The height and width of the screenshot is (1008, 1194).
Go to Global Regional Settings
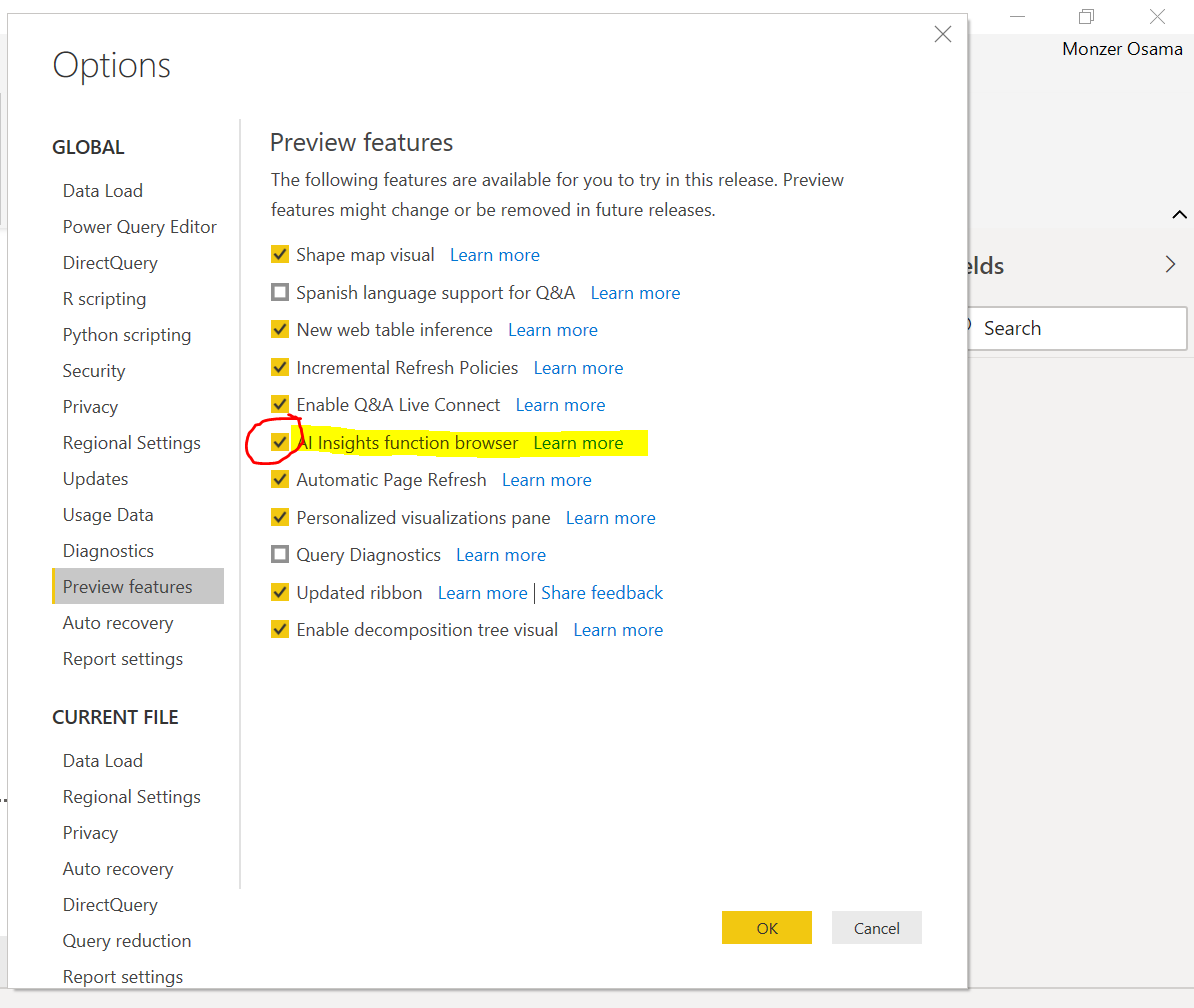click(x=131, y=443)
